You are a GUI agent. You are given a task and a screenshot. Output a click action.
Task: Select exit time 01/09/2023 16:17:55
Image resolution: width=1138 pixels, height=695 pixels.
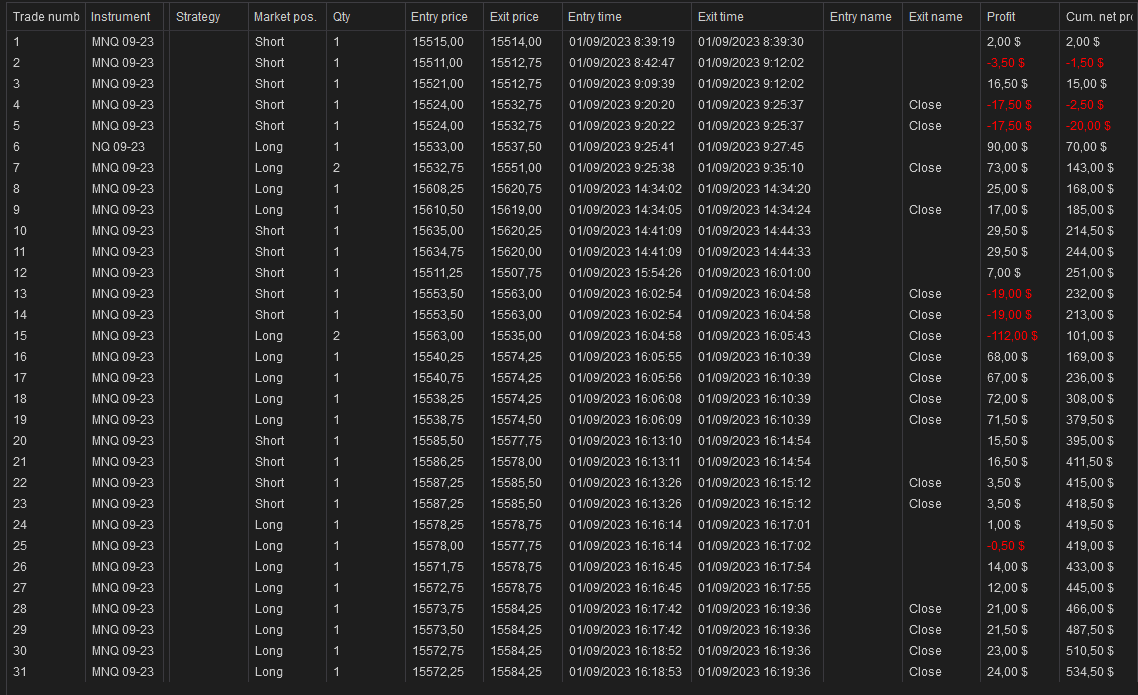coord(754,588)
